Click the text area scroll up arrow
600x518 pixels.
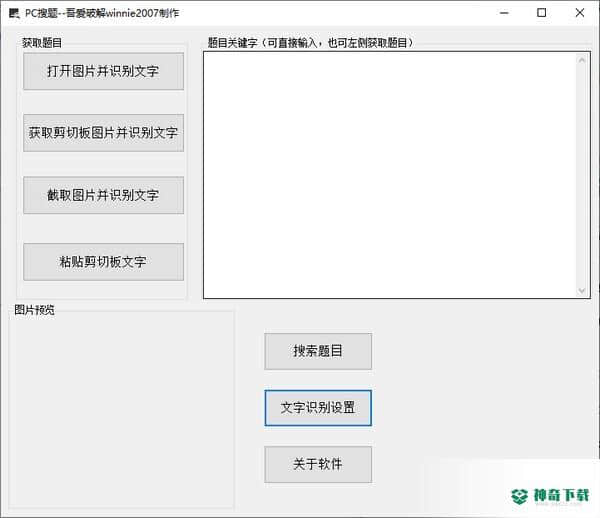[582, 60]
